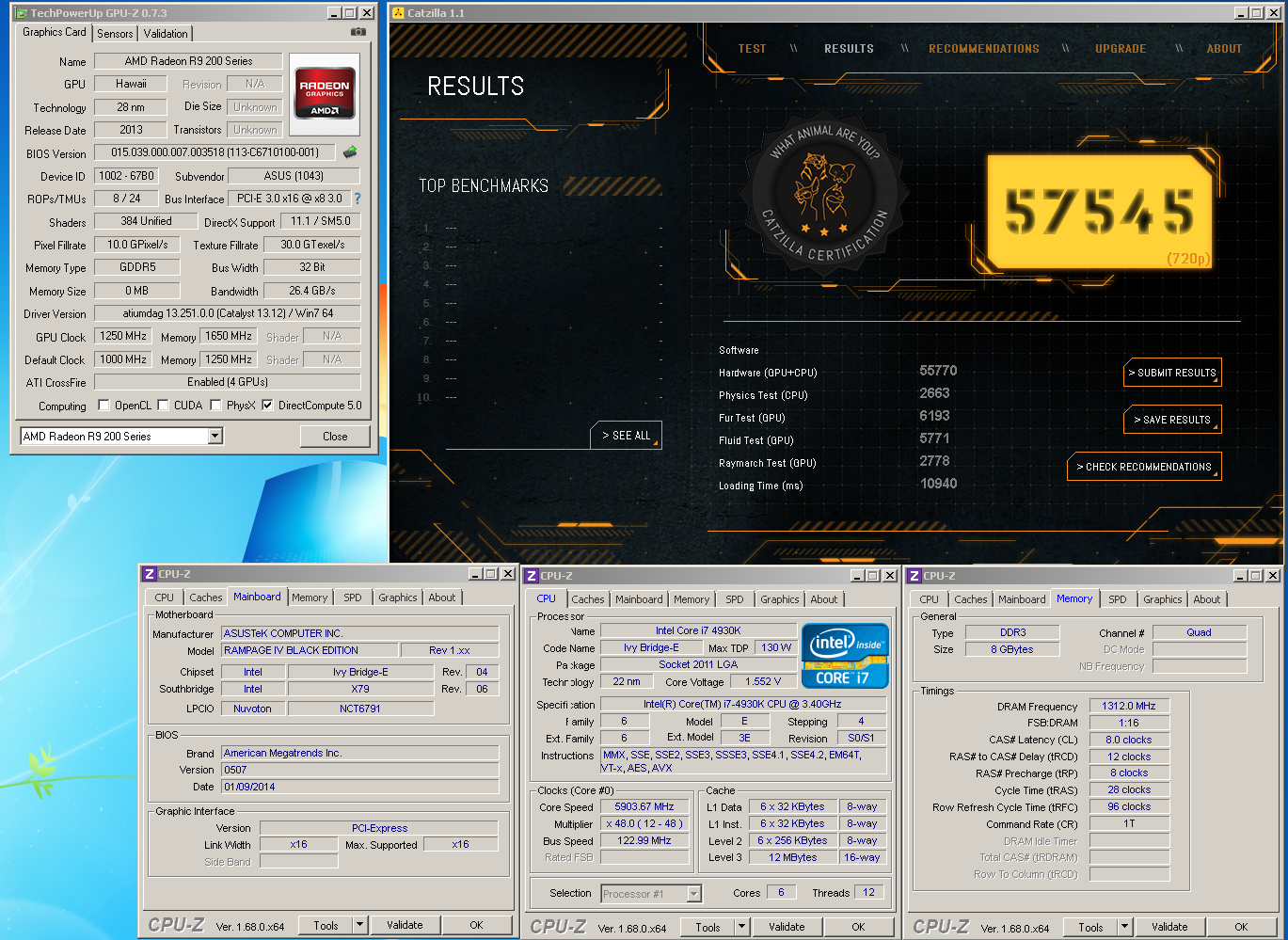Open the RECOMMENDATIONS tab in Catzilla
Viewport: 1288px width, 940px height.
(x=984, y=49)
